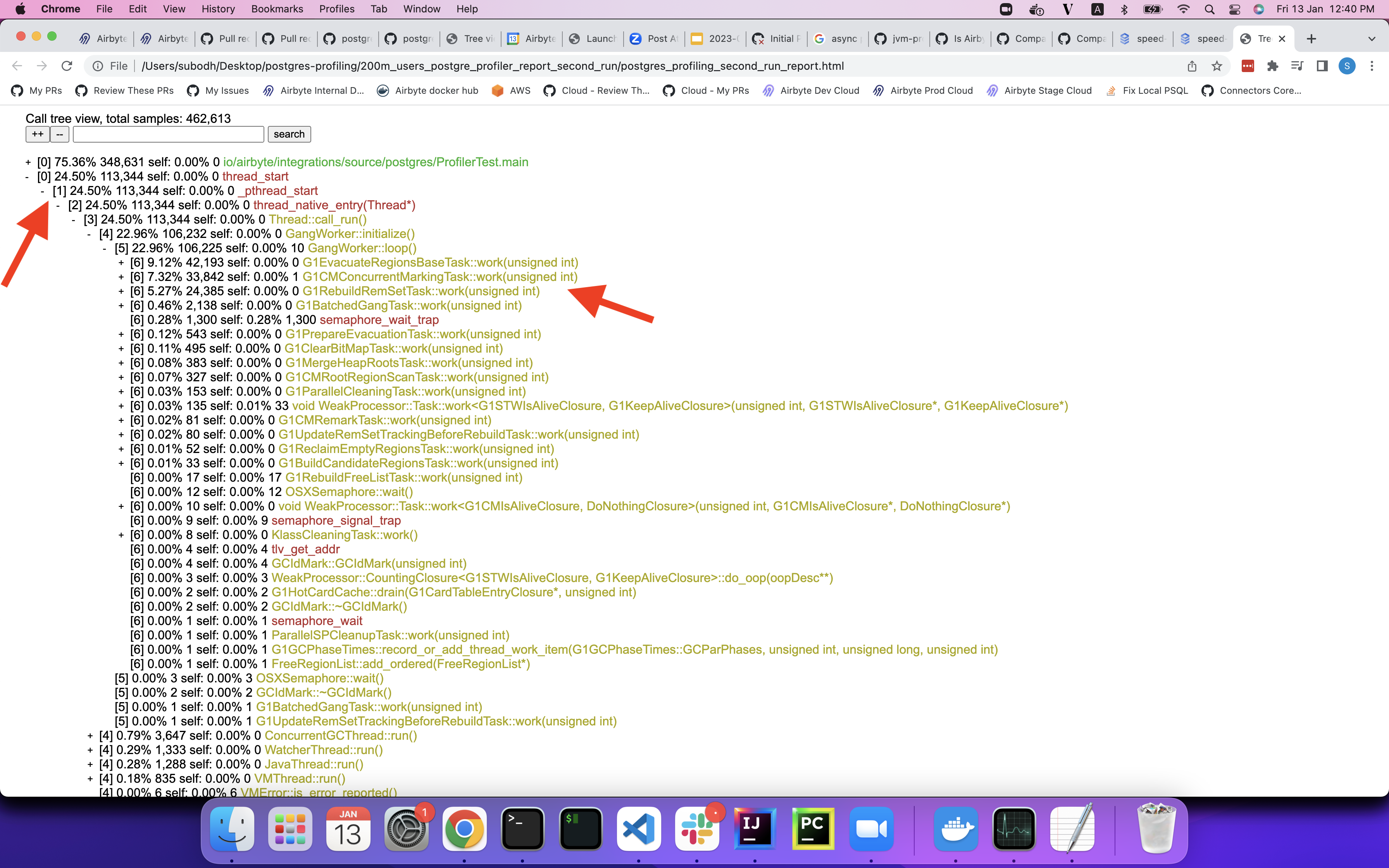Reload the current page
1389x868 pixels.
pyautogui.click(x=67, y=65)
